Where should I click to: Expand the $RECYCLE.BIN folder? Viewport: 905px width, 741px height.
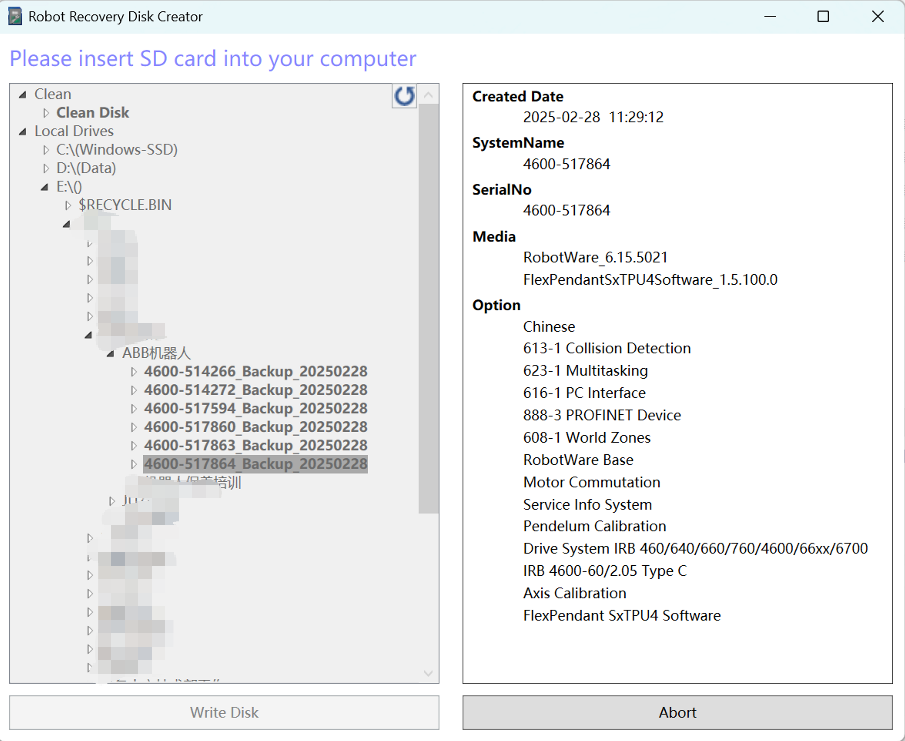[68, 205]
